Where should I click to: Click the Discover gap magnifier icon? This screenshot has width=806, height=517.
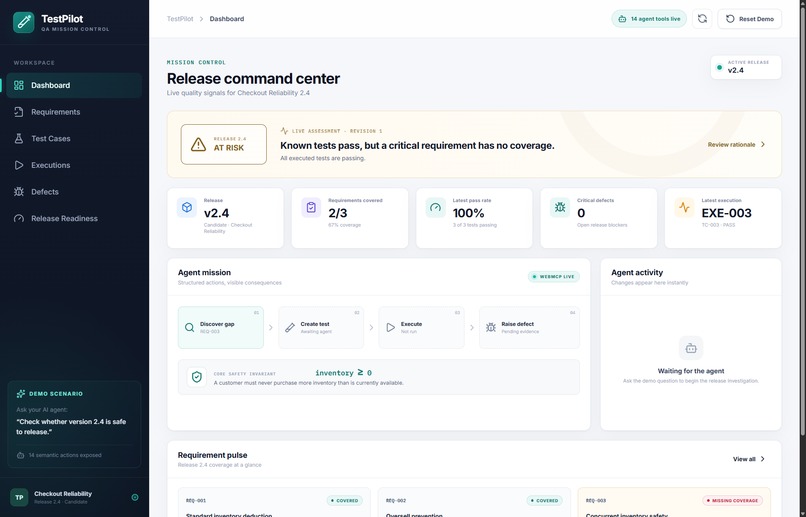point(190,327)
